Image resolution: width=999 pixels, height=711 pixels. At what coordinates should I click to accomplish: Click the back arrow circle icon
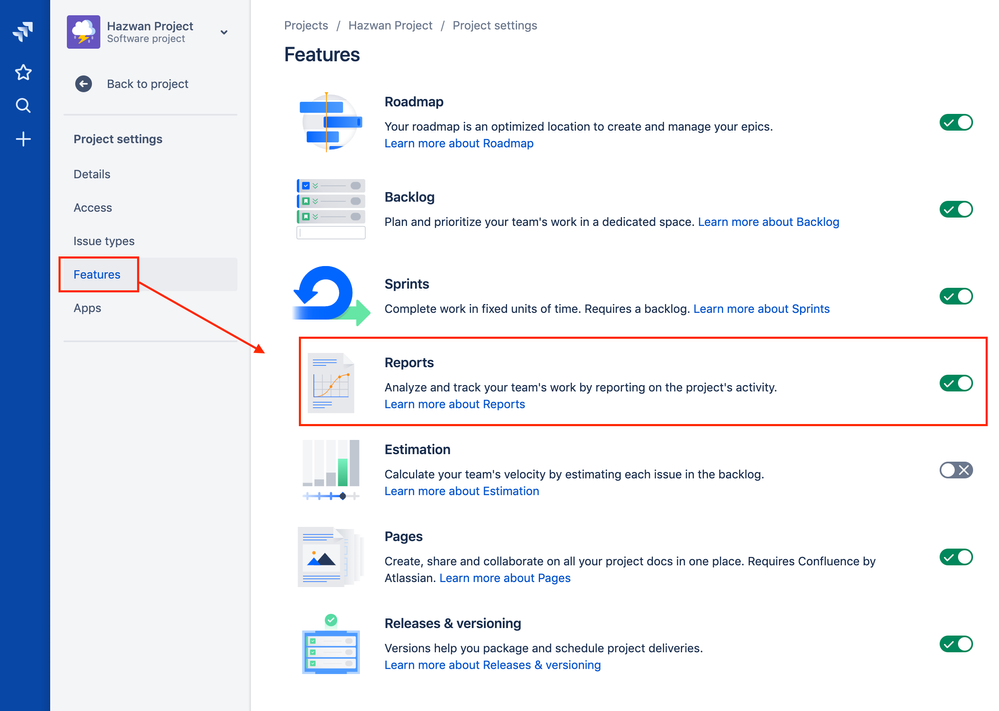(x=83, y=84)
